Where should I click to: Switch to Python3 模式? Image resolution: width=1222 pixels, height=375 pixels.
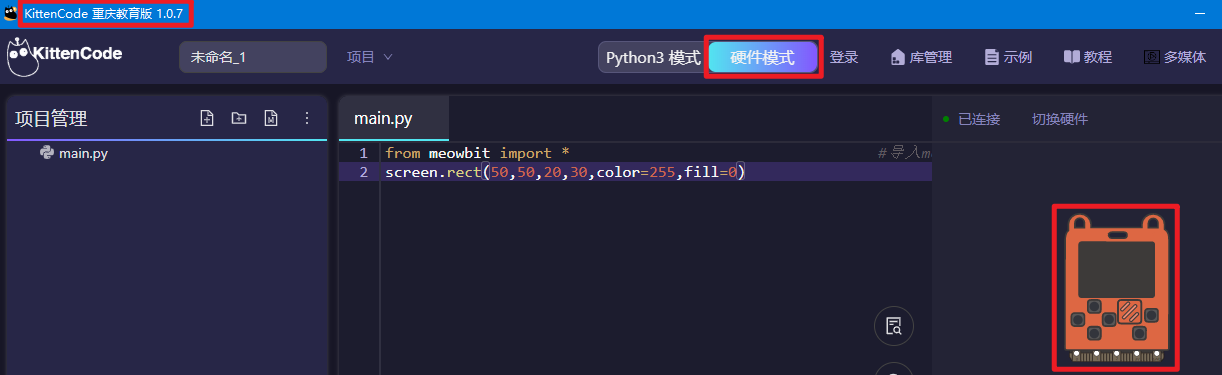click(x=652, y=58)
